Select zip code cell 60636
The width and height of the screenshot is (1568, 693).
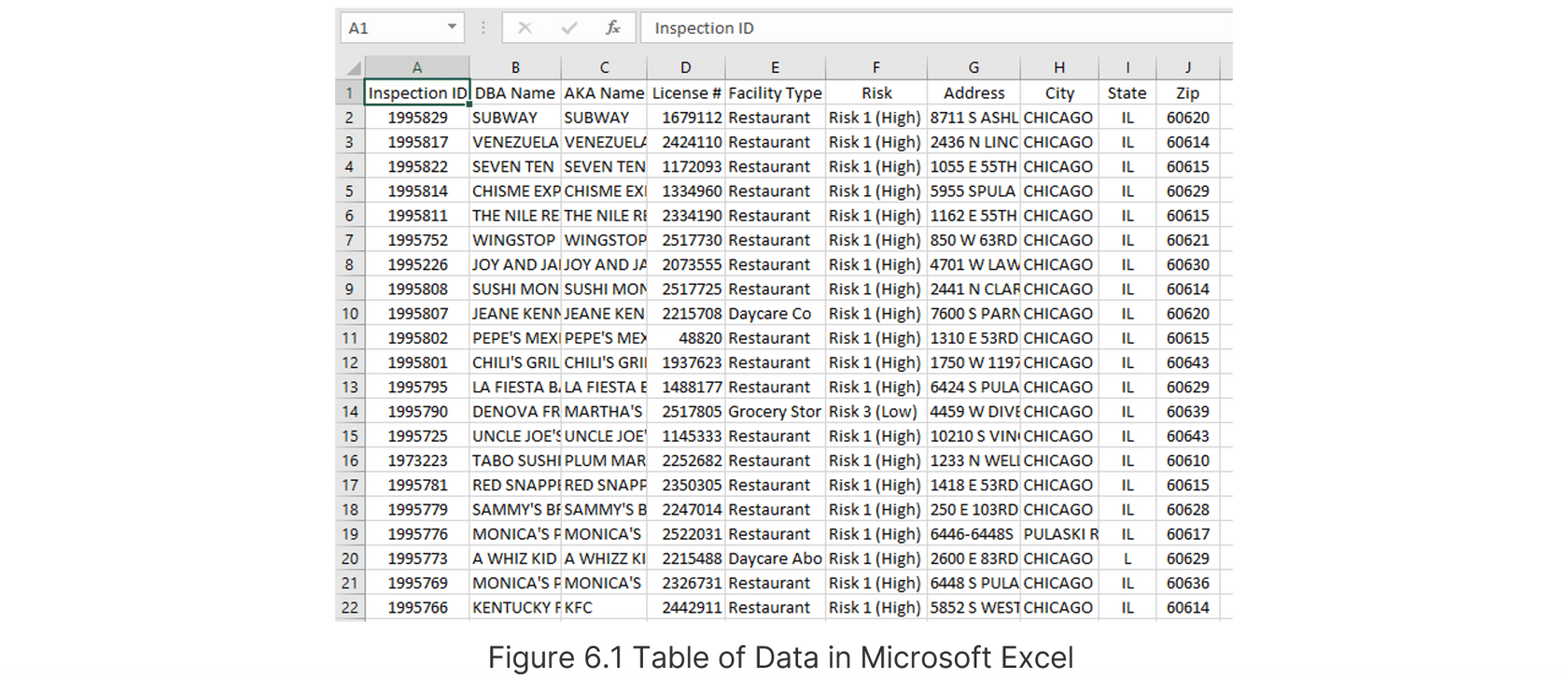point(1188,583)
